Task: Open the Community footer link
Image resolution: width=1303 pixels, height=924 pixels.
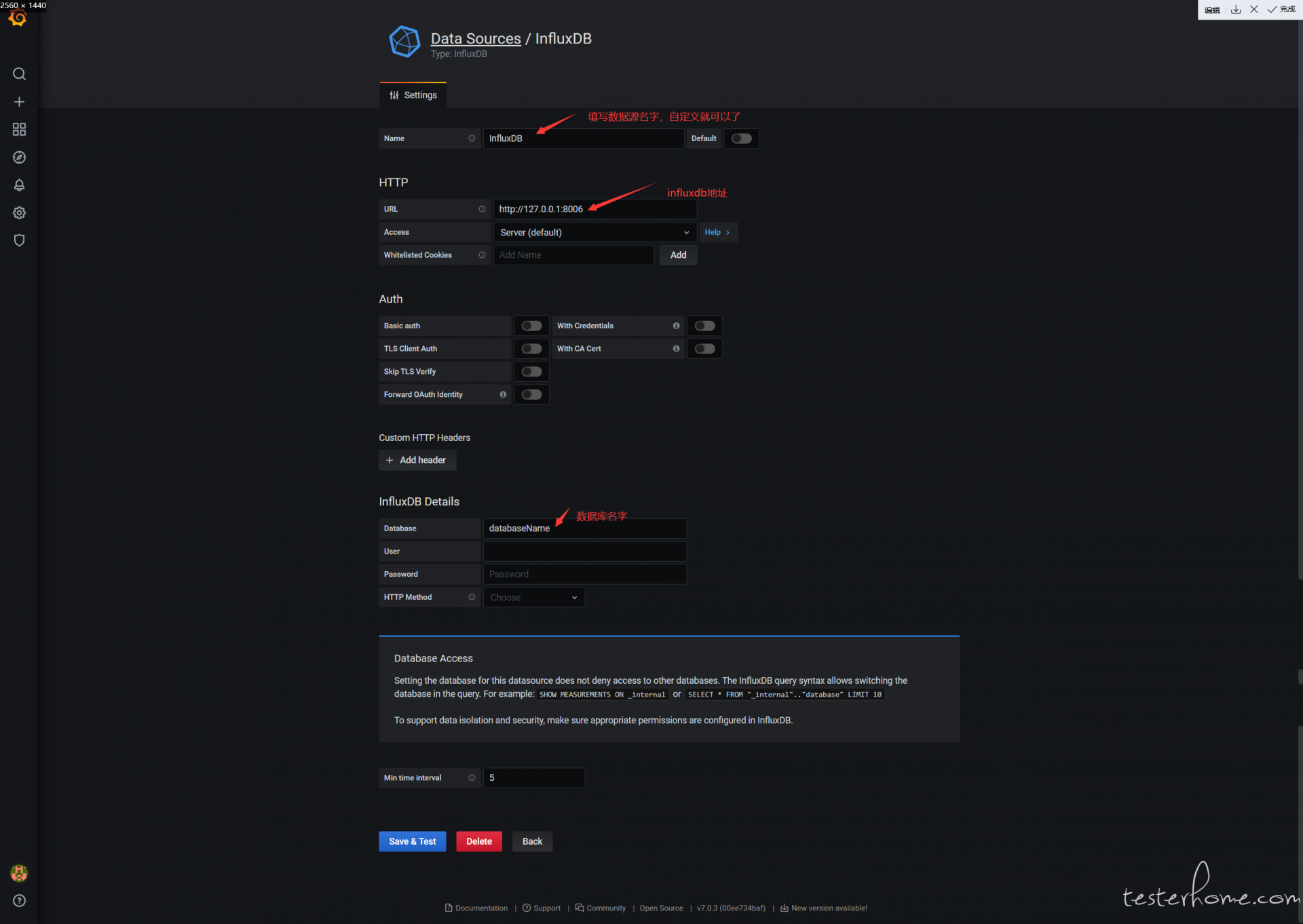Action: [x=601, y=908]
